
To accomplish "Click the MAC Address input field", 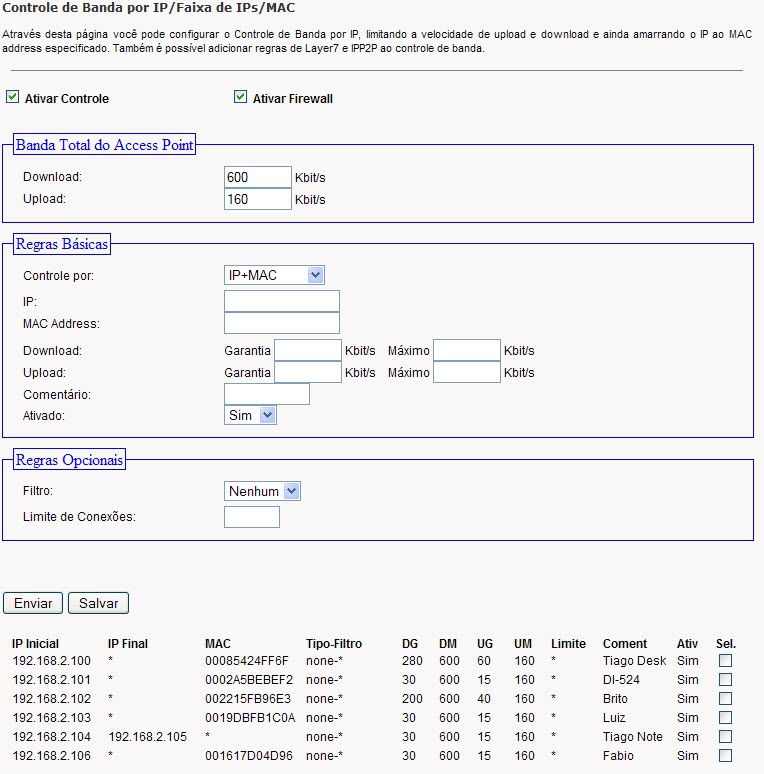I will pyautogui.click(x=282, y=323).
